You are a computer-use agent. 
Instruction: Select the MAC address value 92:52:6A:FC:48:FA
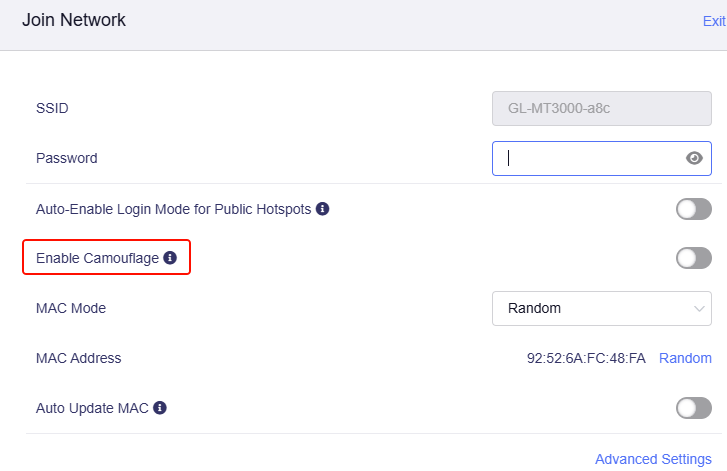(x=586, y=358)
